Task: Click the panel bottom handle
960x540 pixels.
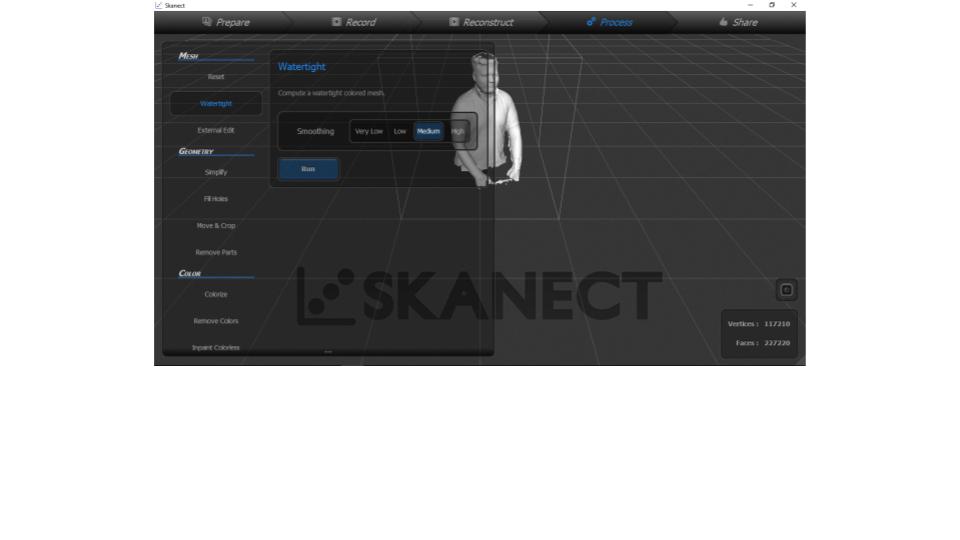Action: click(x=328, y=352)
